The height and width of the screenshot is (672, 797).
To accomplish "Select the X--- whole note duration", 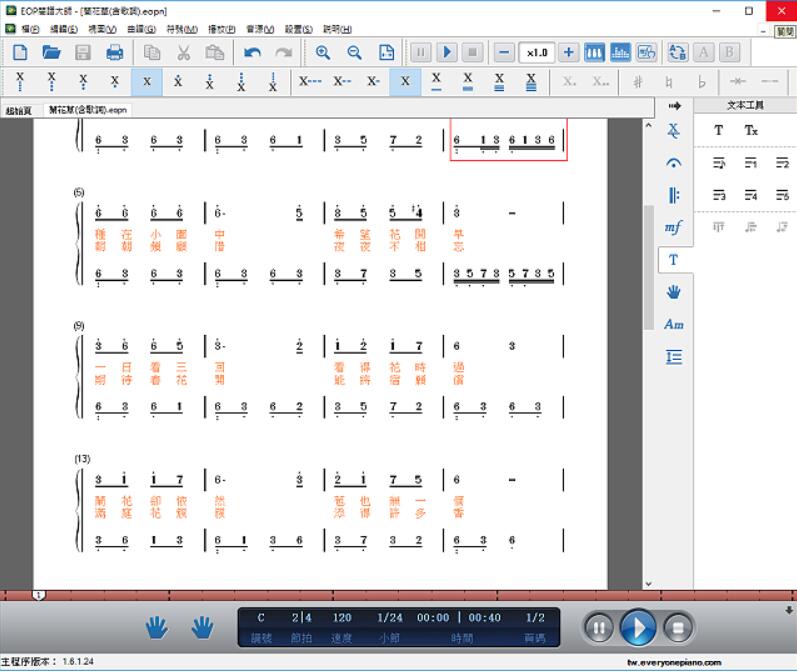I will [x=310, y=82].
